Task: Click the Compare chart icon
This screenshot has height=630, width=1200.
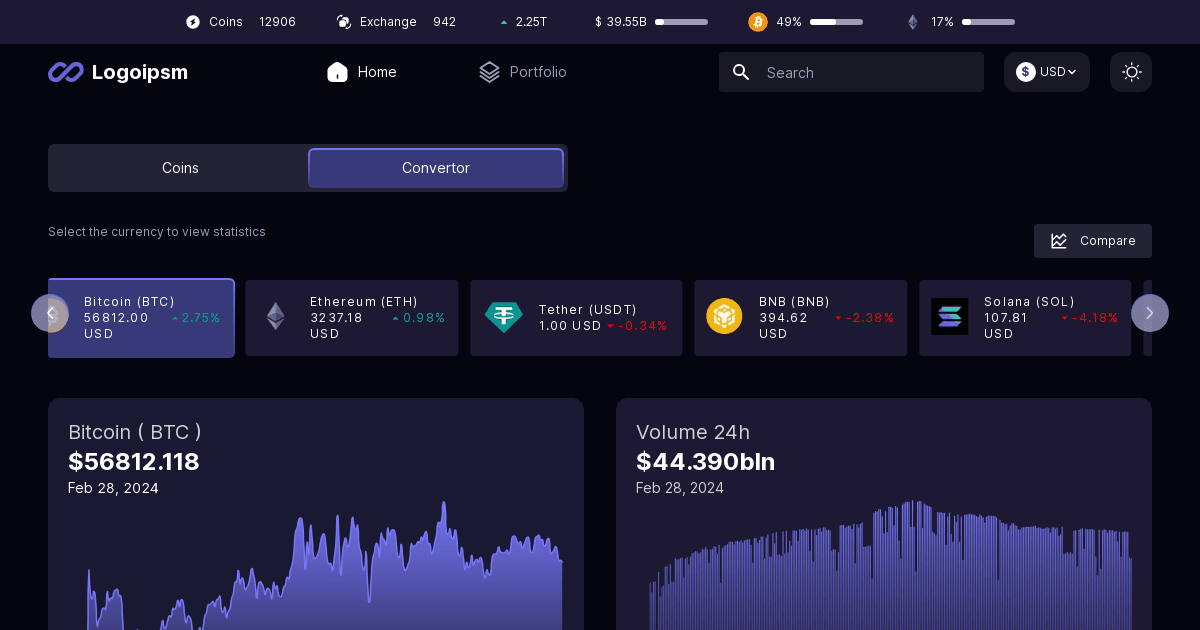Action: tap(1059, 241)
